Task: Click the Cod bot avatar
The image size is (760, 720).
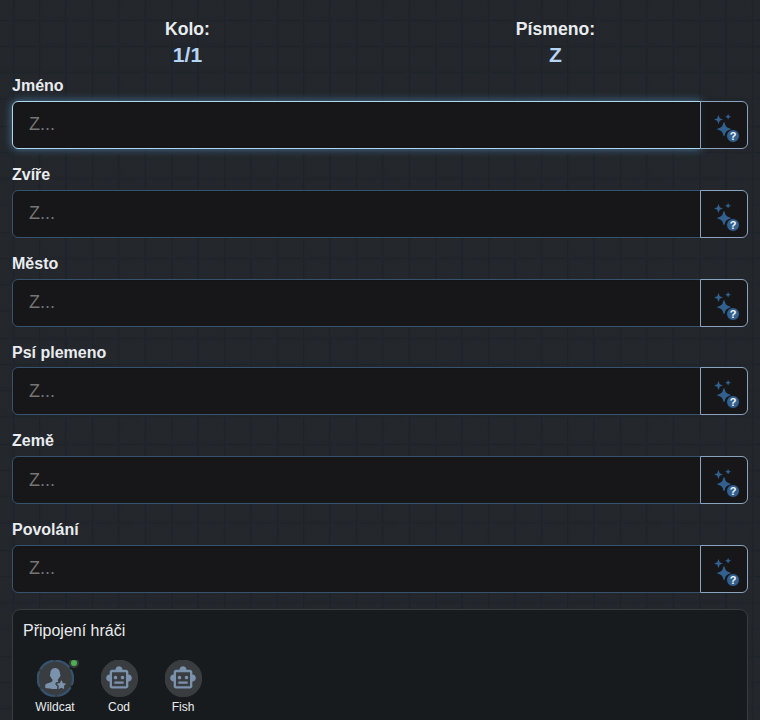Action: pyautogui.click(x=119, y=678)
